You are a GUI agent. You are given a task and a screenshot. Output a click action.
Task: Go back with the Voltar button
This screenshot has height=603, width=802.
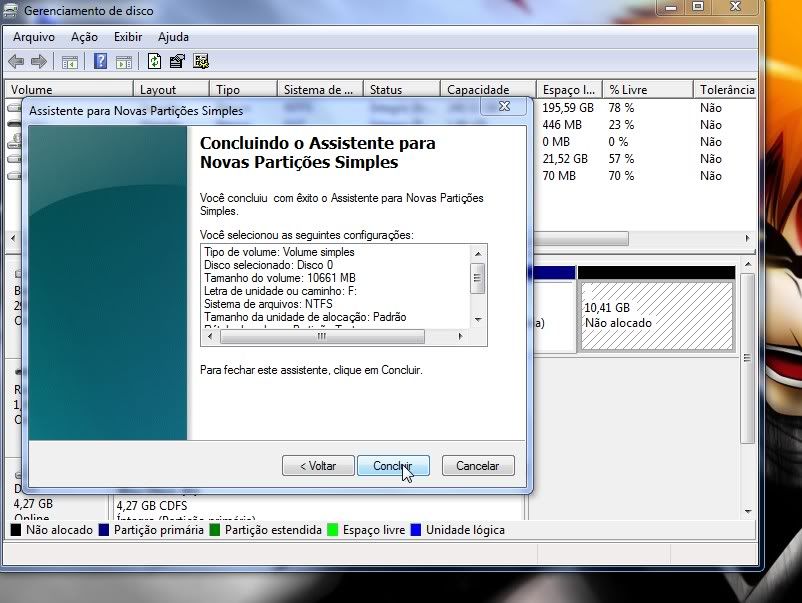pyautogui.click(x=318, y=466)
